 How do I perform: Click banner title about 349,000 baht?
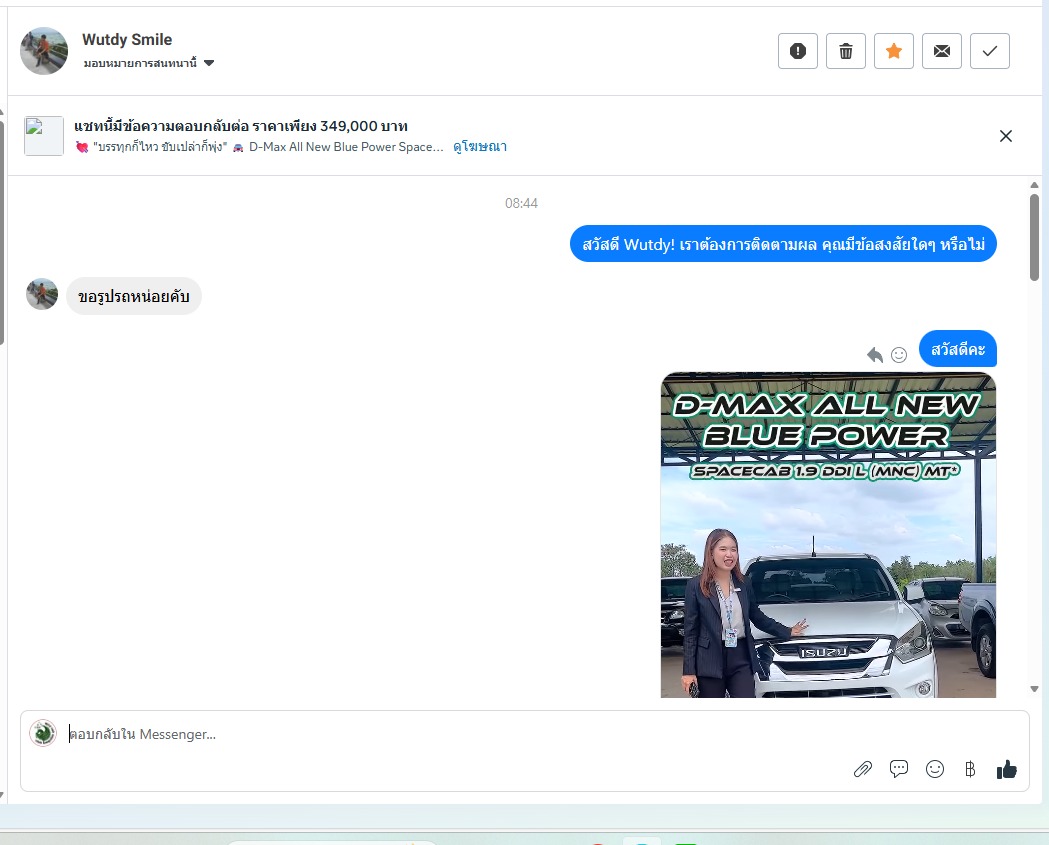(241, 126)
